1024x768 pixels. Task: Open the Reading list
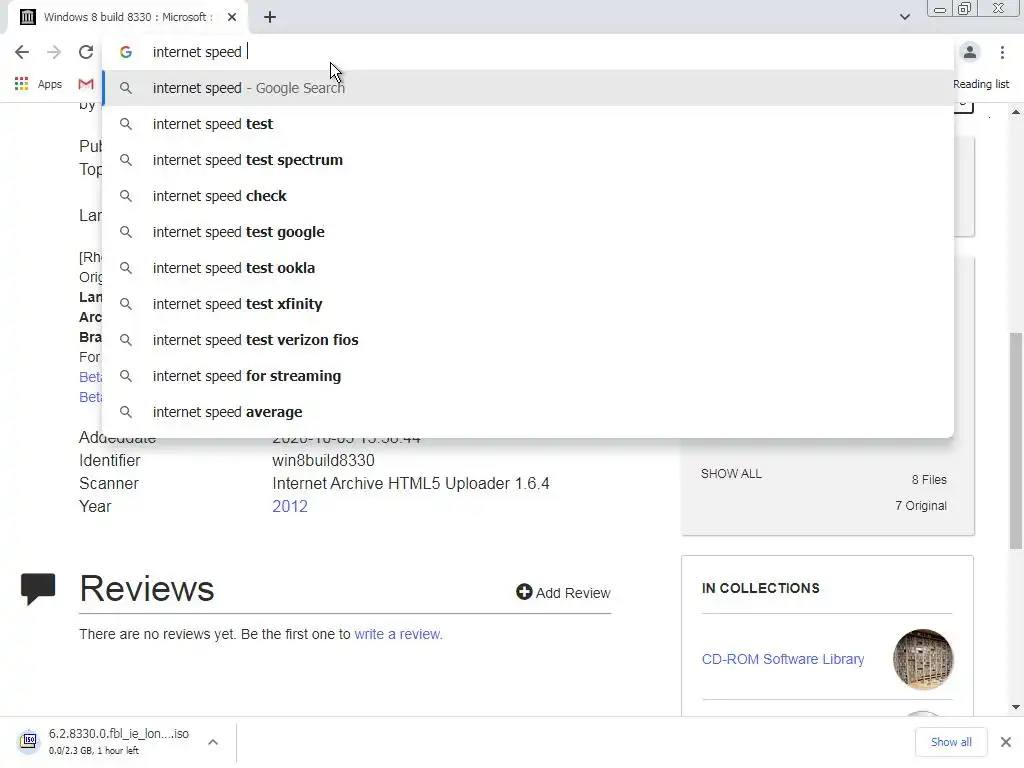pos(980,84)
